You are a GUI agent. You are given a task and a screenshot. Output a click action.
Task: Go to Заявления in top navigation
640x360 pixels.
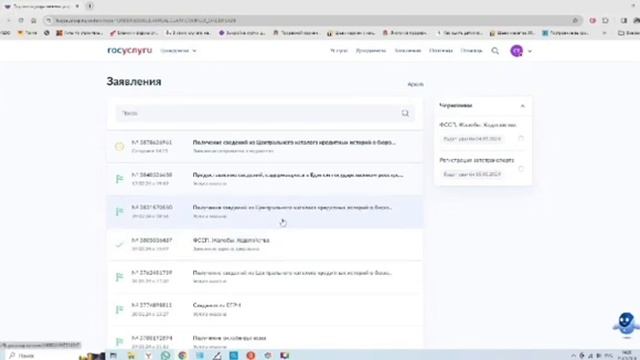tap(407, 51)
